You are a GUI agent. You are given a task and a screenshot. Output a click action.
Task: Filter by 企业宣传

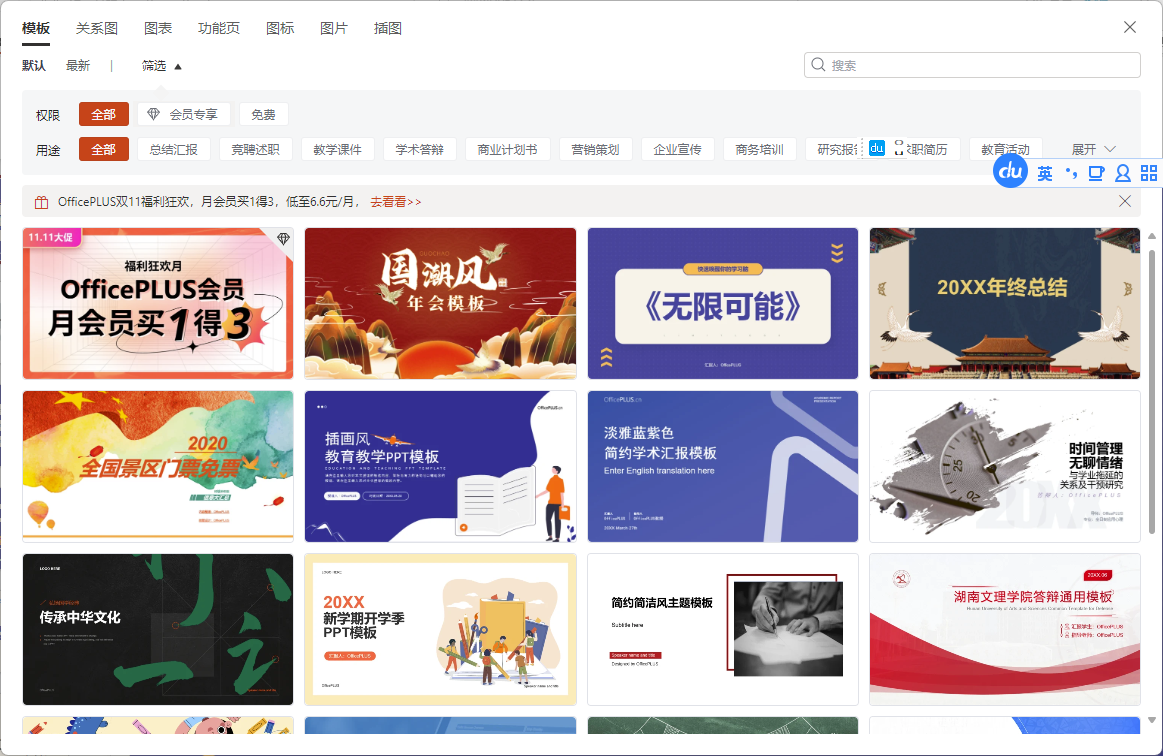coord(677,149)
